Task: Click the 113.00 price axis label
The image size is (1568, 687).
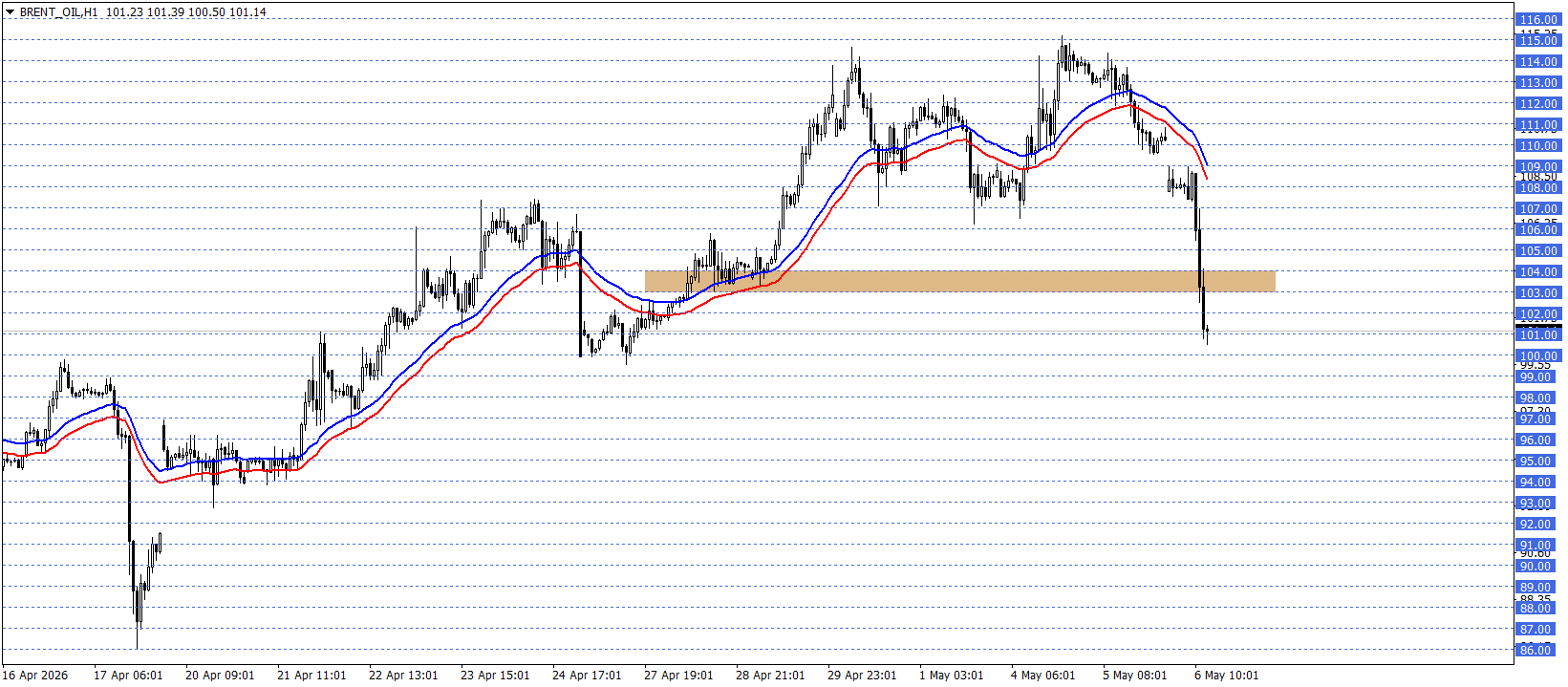Action: [1538, 82]
